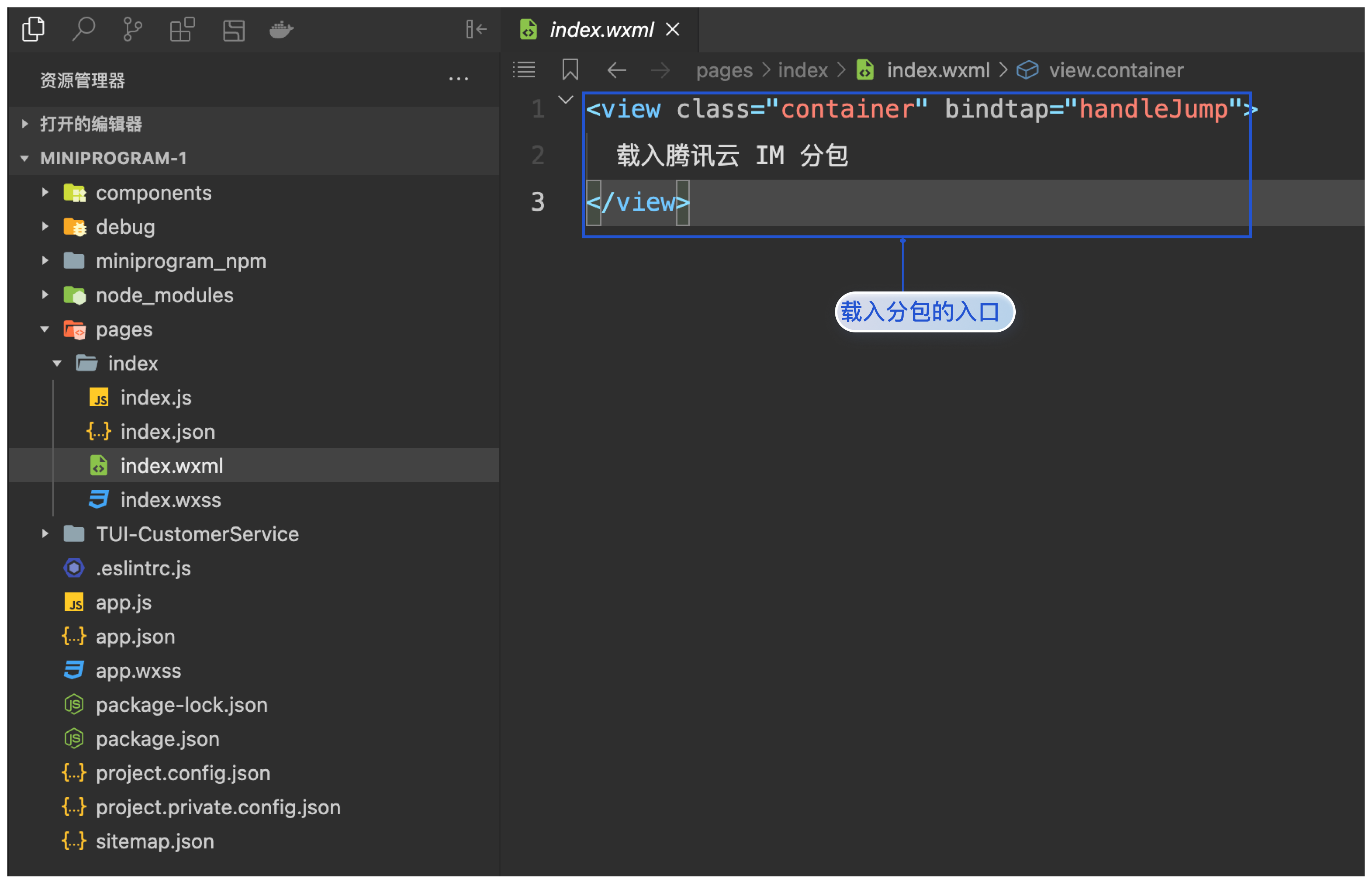Click the wxml file icon in breadcrumb
The width and height of the screenshot is (1372, 884).
[865, 70]
